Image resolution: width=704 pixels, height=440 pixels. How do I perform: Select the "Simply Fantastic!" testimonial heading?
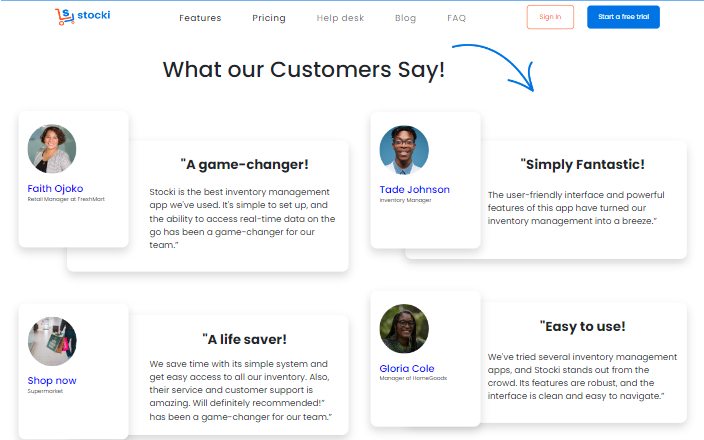click(x=582, y=165)
